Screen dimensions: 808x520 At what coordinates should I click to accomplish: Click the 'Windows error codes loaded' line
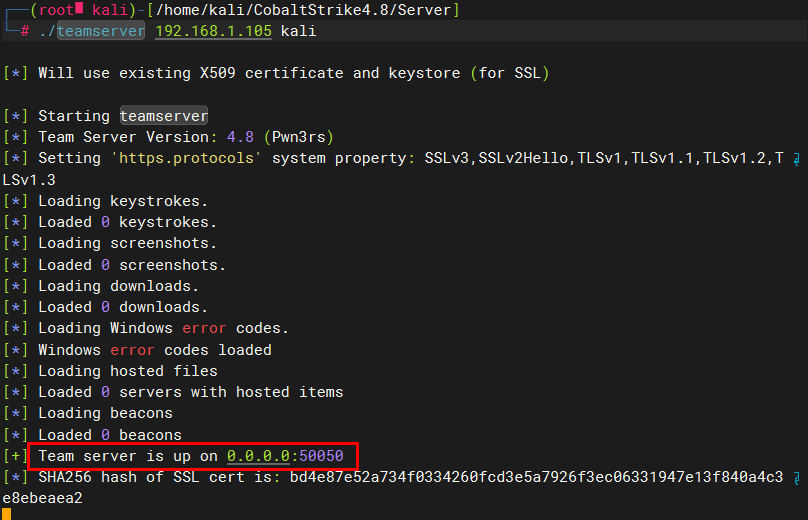pyautogui.click(x=137, y=350)
